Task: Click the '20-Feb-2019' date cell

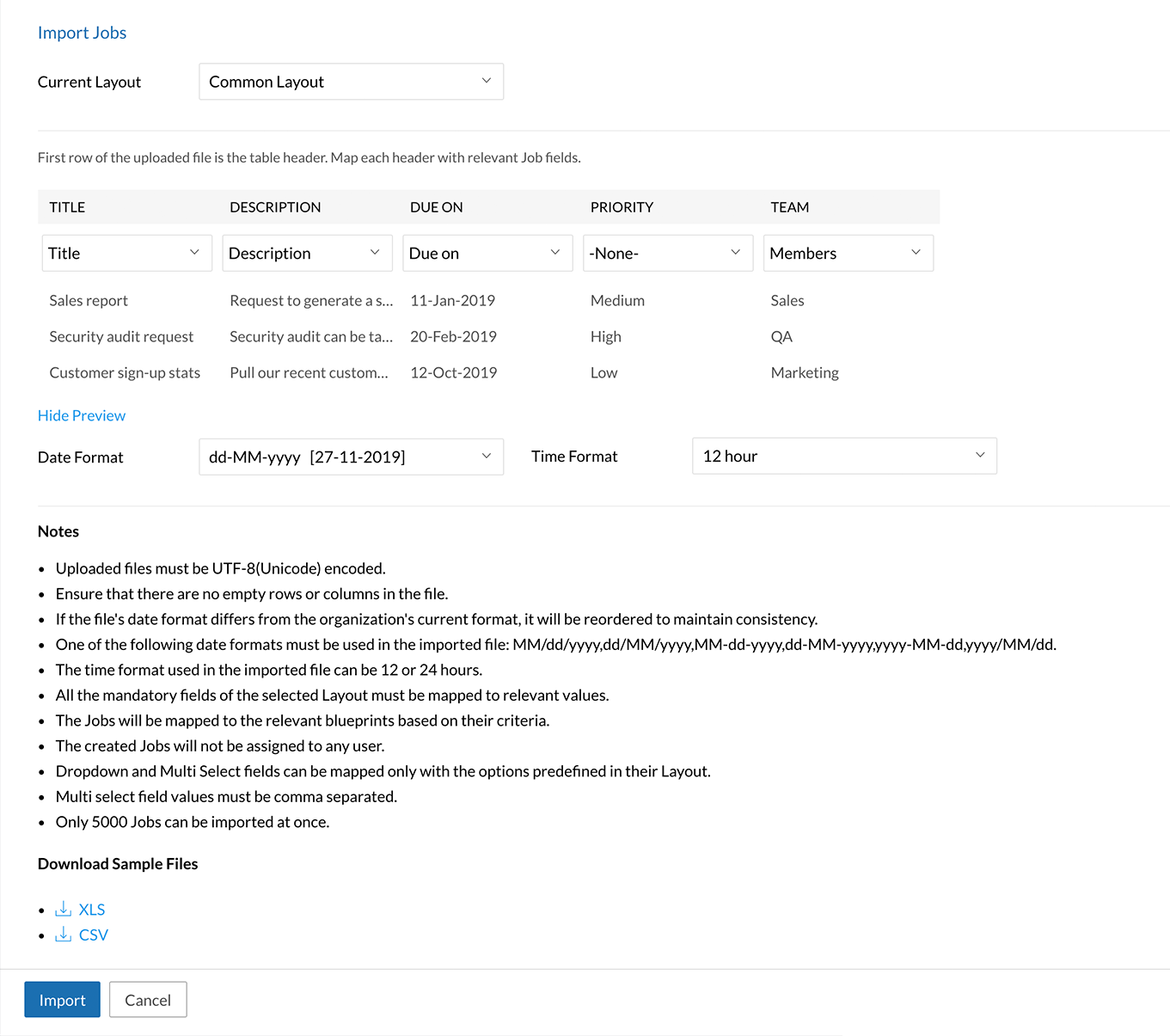Action: point(453,336)
